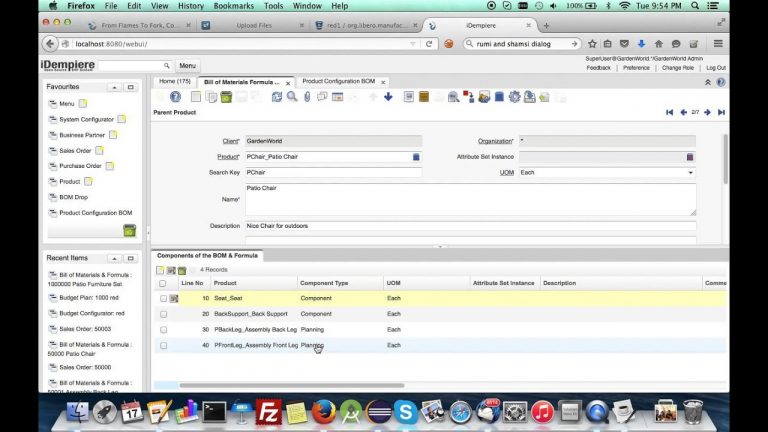The image size is (768, 432).
Task: Click the Search Key field containing PChair
Action: (332, 172)
